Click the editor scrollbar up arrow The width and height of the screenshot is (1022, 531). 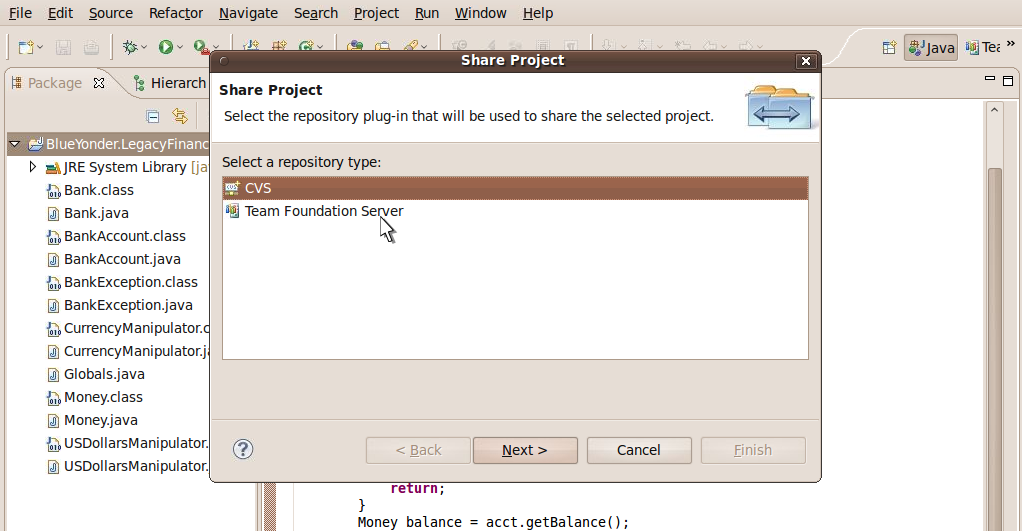point(994,110)
